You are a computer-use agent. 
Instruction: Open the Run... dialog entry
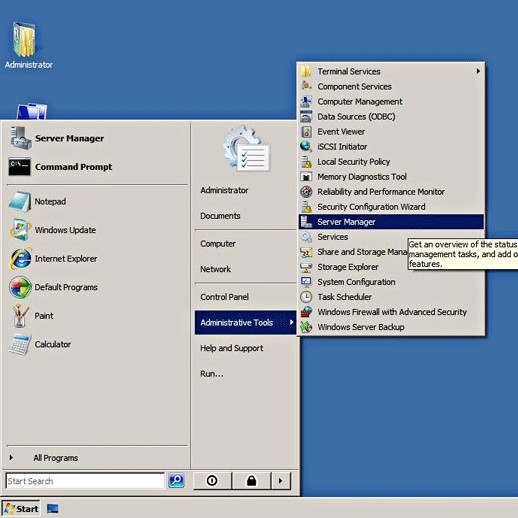tap(212, 374)
